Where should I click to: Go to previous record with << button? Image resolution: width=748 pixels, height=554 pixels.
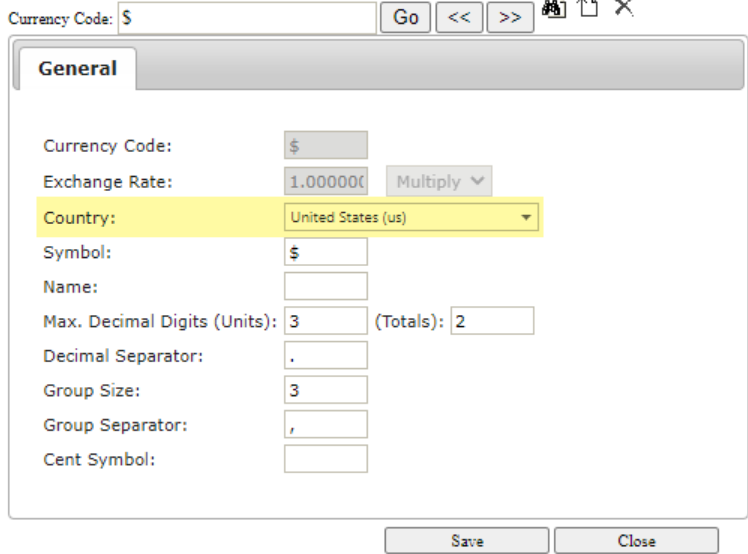[459, 18]
